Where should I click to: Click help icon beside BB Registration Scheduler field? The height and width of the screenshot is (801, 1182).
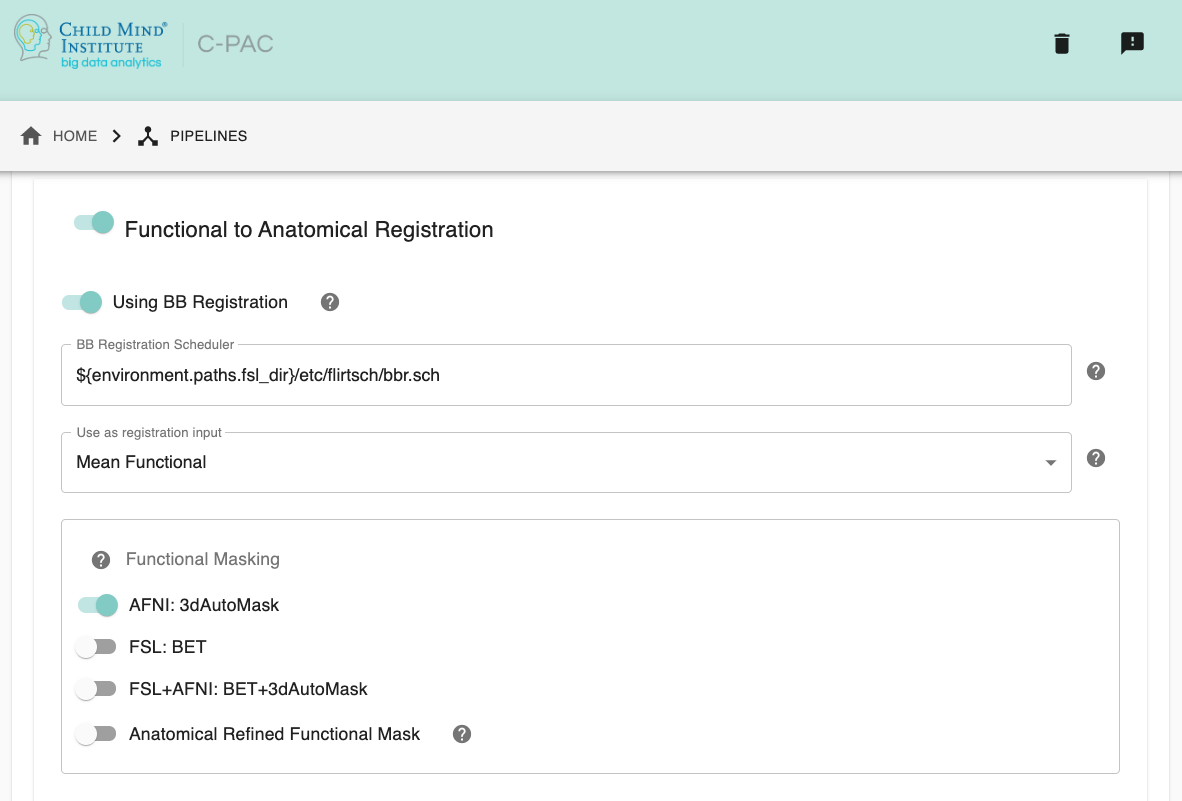(x=1096, y=371)
